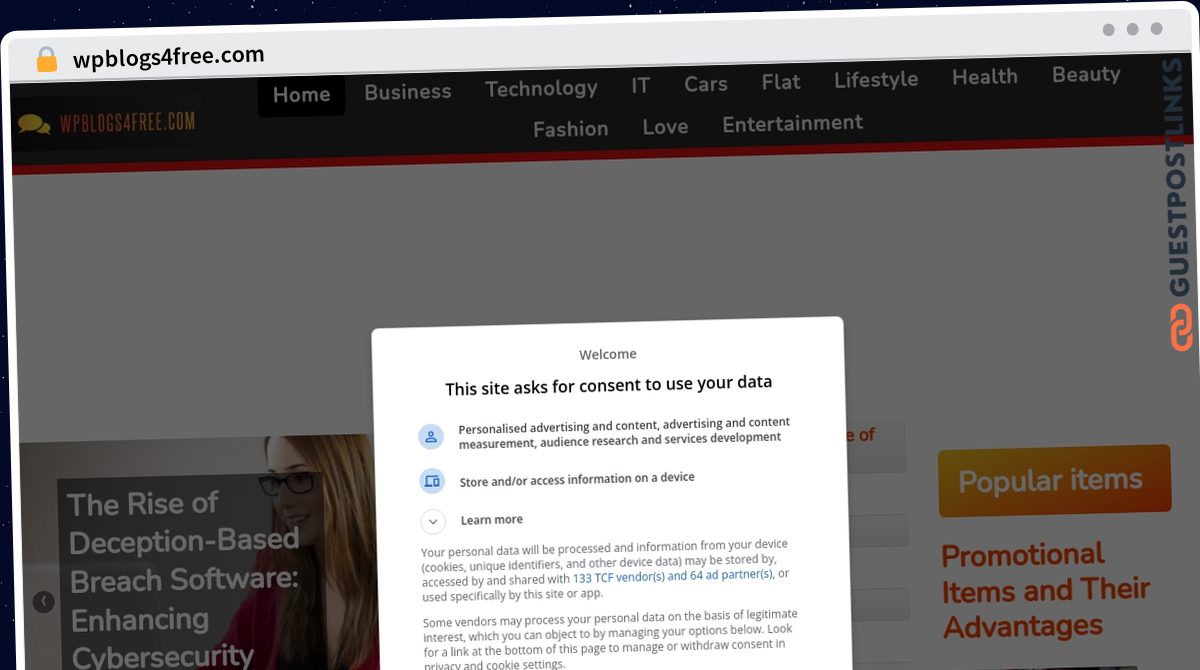This screenshot has height=670, width=1200.
Task: Click the orange padlock icon in address bar
Action: pos(46,60)
